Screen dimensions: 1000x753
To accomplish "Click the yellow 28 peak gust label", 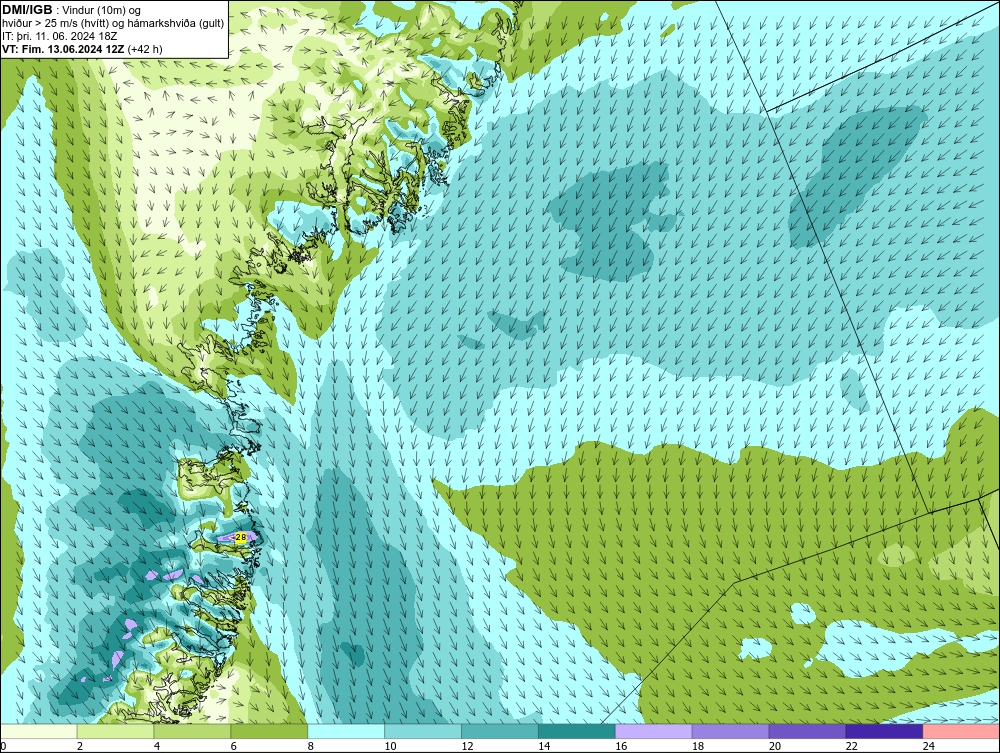I will (240, 537).
